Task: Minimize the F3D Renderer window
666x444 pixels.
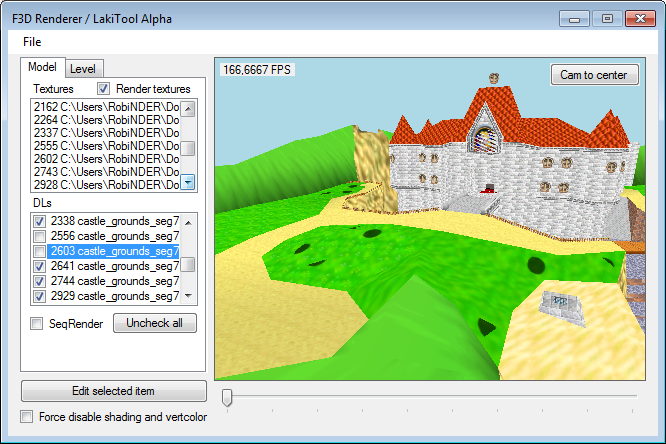Action: tap(574, 19)
